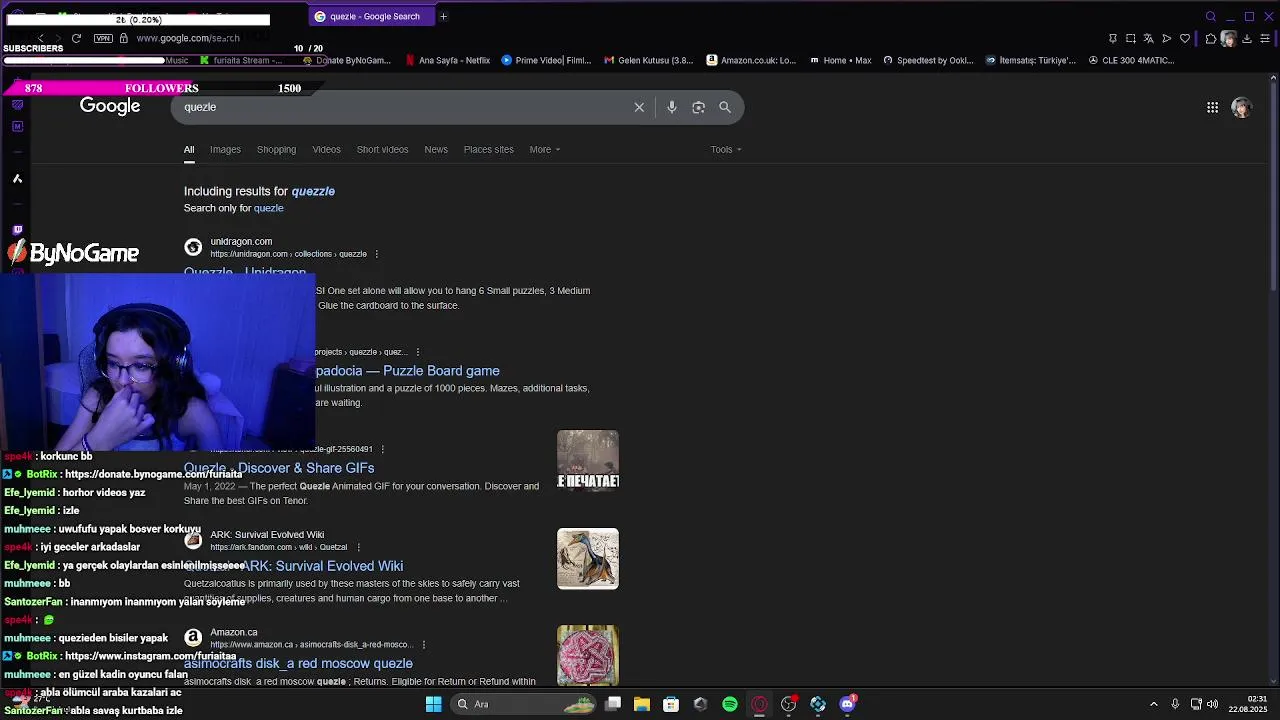Open a new browser tab with plus
The height and width of the screenshot is (720, 1280).
tap(443, 16)
